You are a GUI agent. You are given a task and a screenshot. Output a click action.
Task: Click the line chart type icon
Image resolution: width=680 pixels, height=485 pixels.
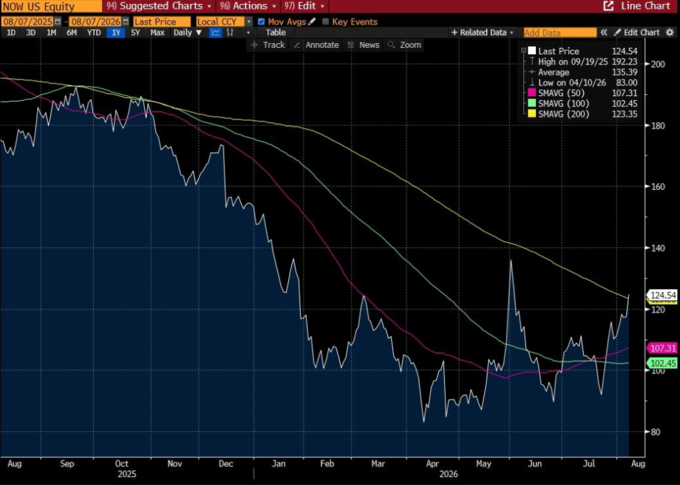pyautogui.click(x=215, y=33)
